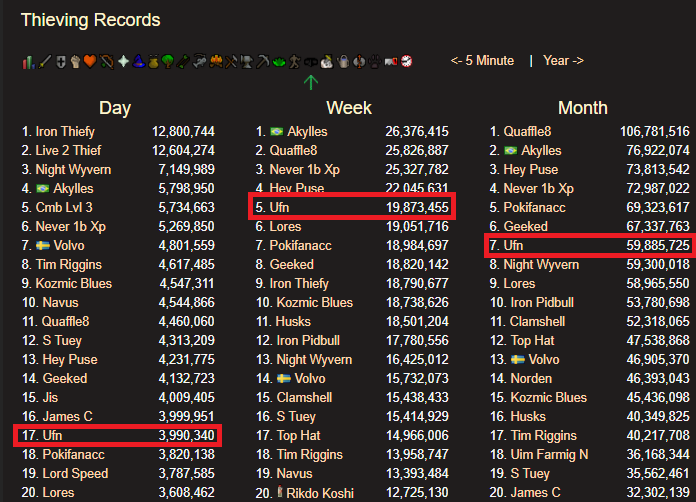Open Hey Puse in Month list
The height and width of the screenshot is (502, 696).
tap(530, 170)
